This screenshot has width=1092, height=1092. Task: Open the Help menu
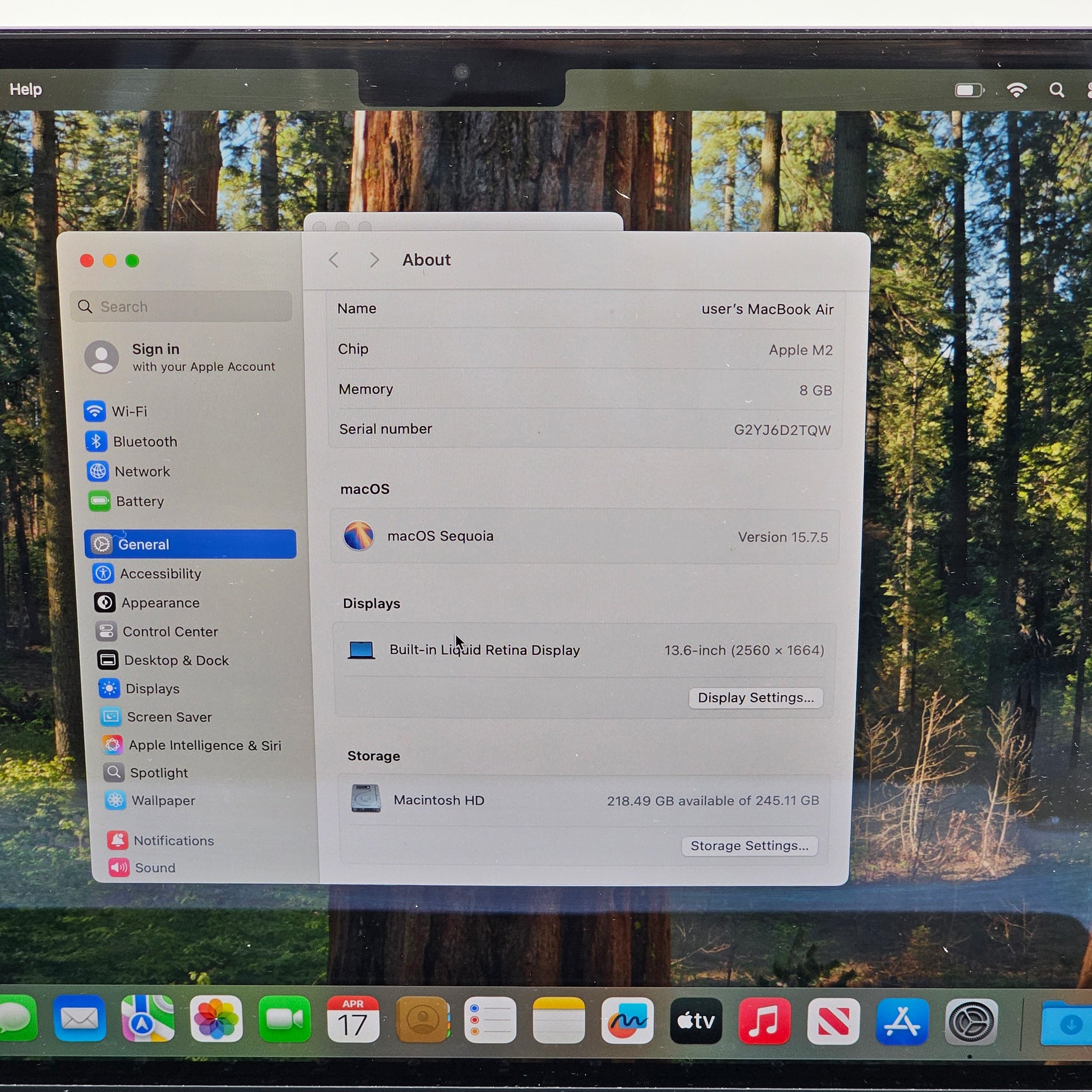point(25,89)
